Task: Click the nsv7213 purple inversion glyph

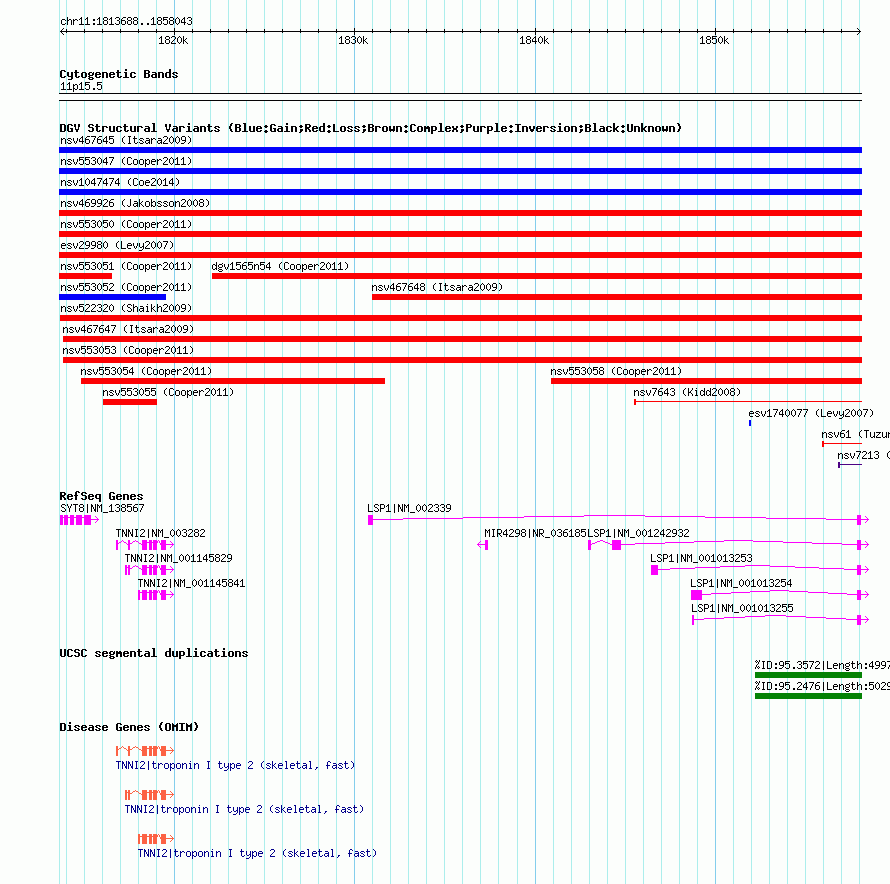Action: 850,465
